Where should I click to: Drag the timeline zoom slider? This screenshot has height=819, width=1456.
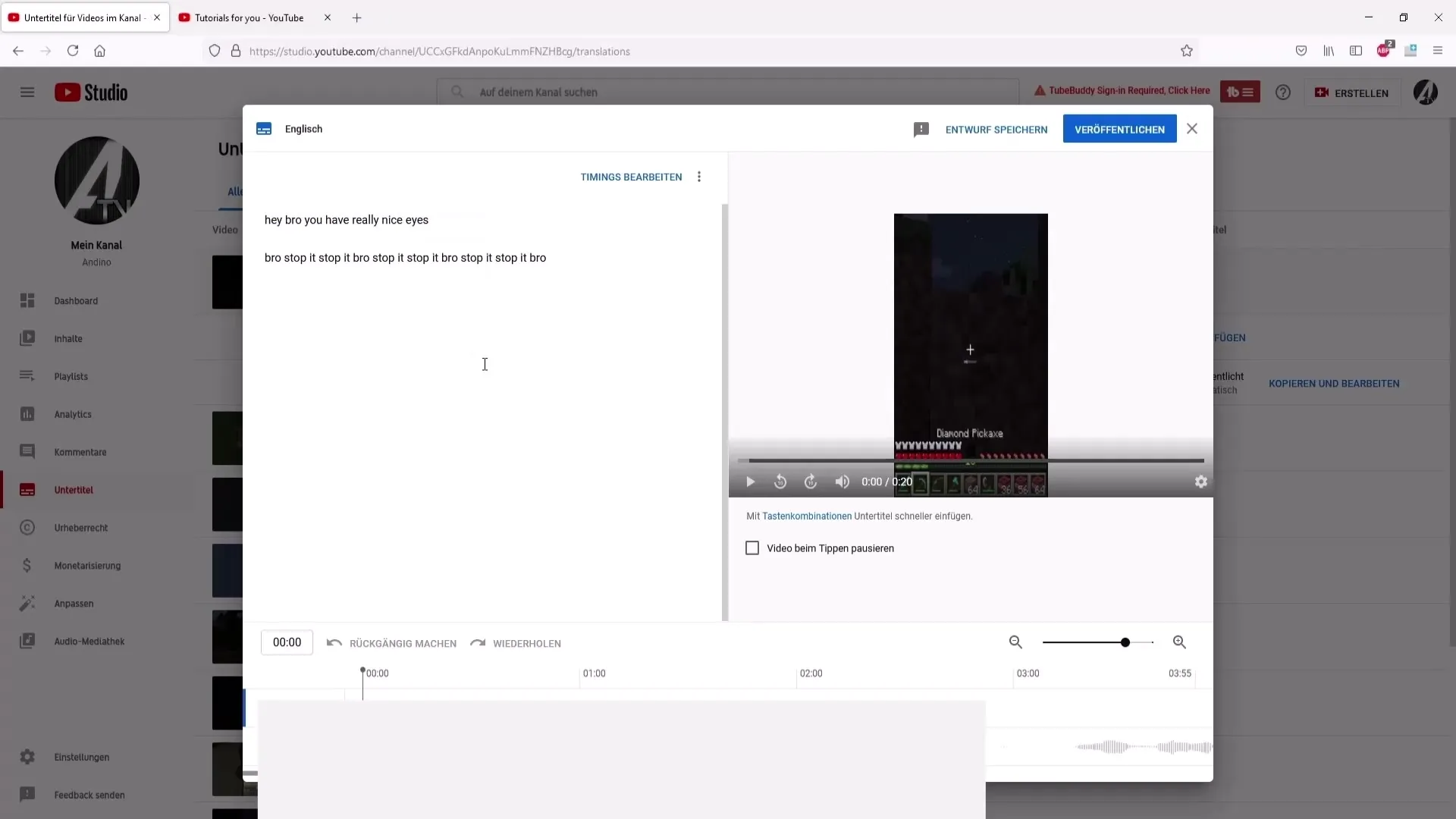[x=1125, y=642]
